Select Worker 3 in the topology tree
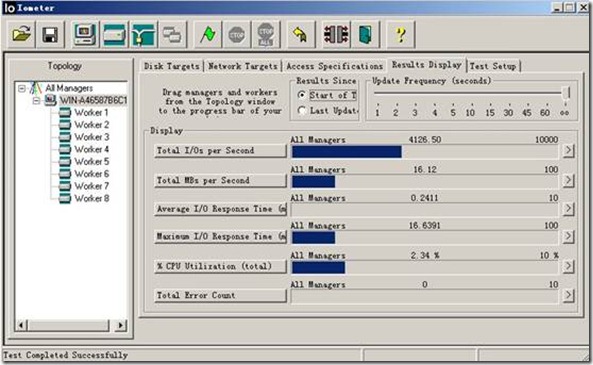 pos(92,137)
